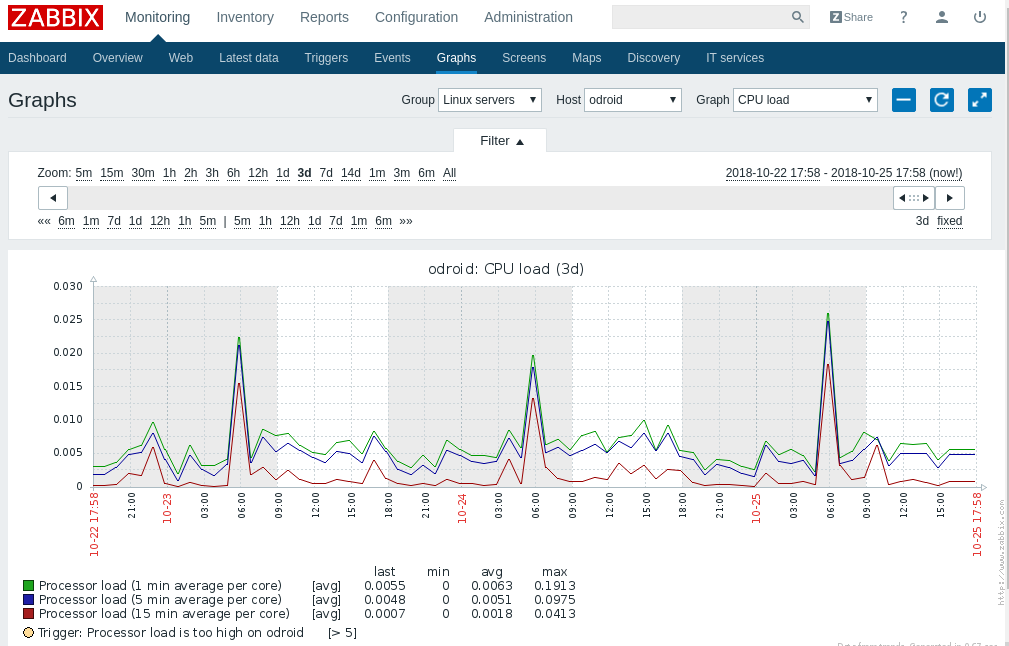Switch to fullscreen mode icon
1009x646 pixels.
tap(979, 100)
